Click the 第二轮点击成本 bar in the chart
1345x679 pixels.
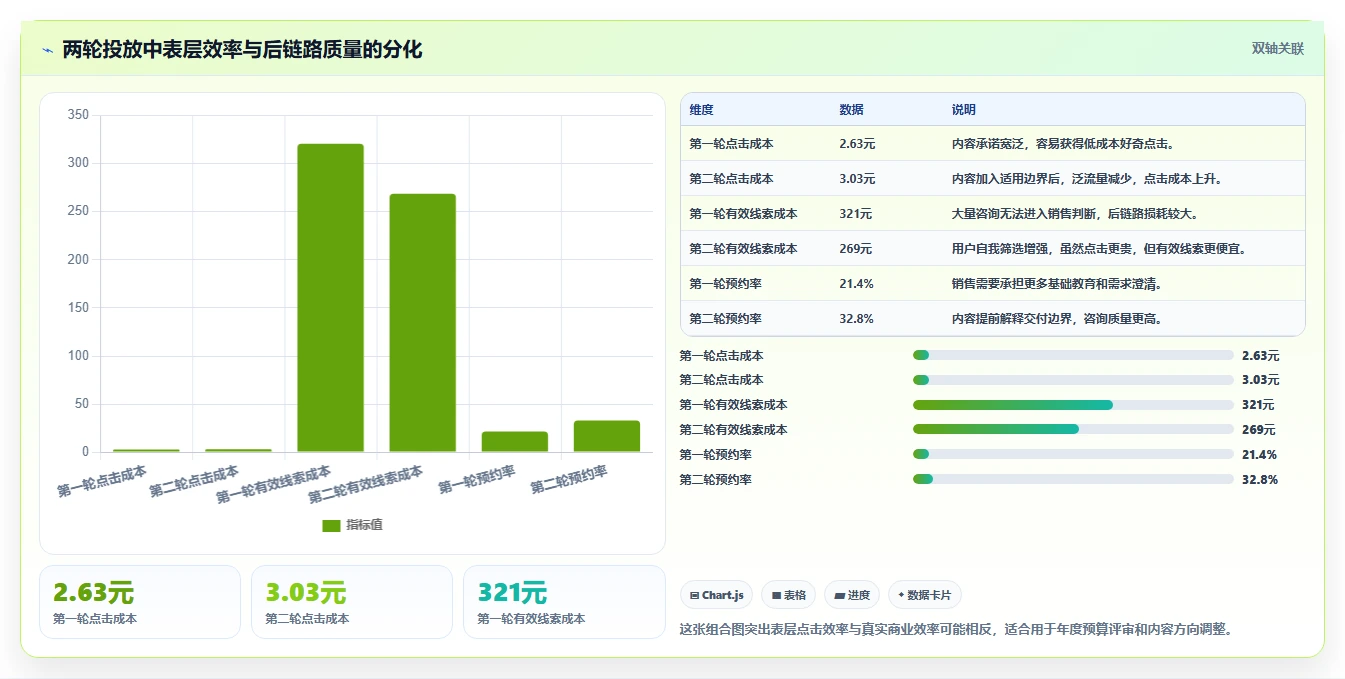(x=238, y=451)
